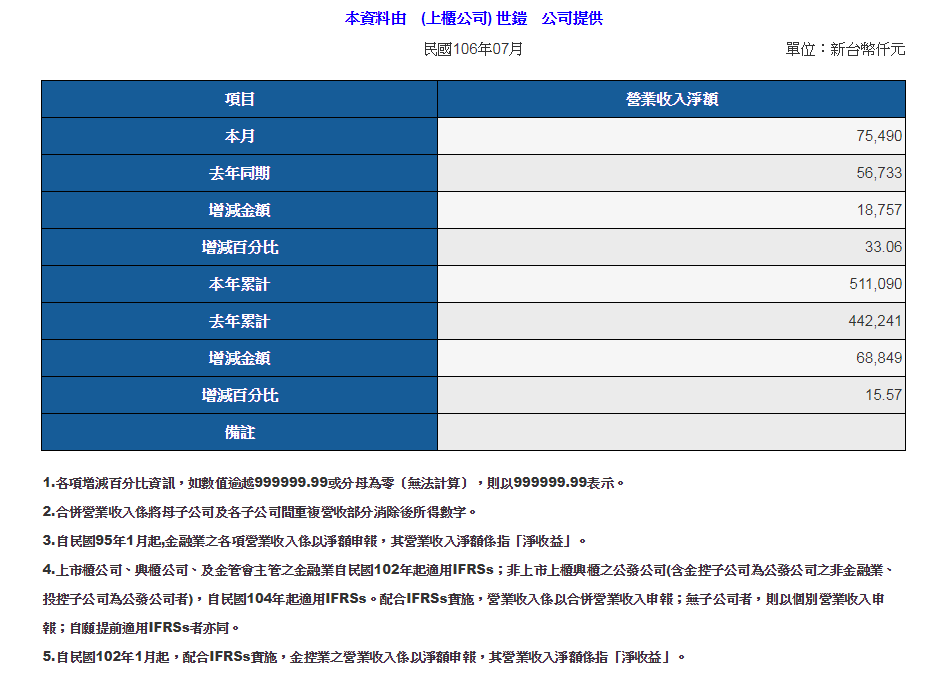Click the value 56,733 in the table
This screenshot has height=679, width=942.
879,173
